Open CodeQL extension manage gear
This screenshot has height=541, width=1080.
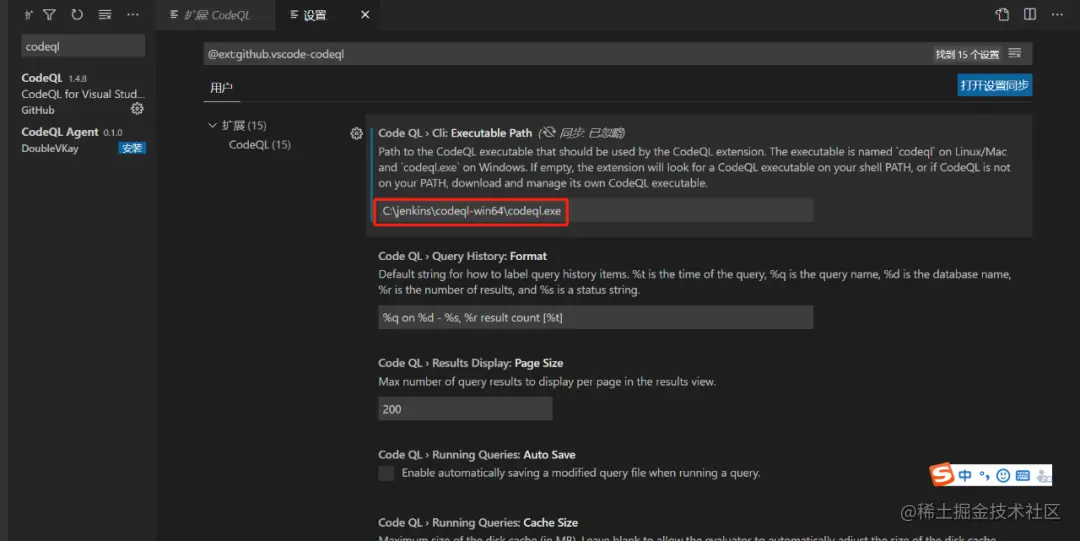(137, 109)
